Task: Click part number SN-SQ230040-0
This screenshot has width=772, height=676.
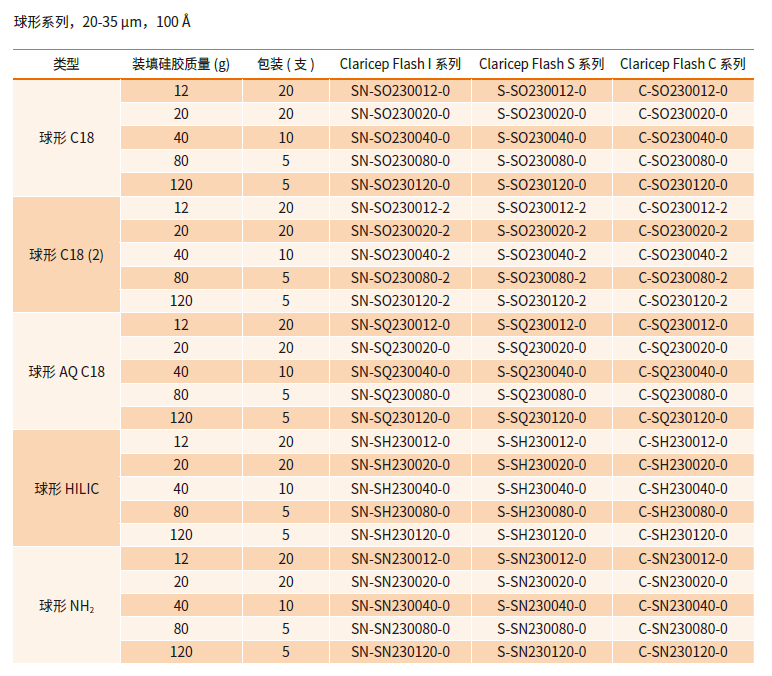Action: pos(400,372)
